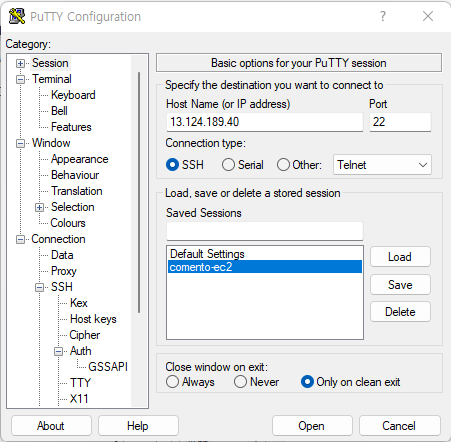Open the Colours category

(68, 223)
